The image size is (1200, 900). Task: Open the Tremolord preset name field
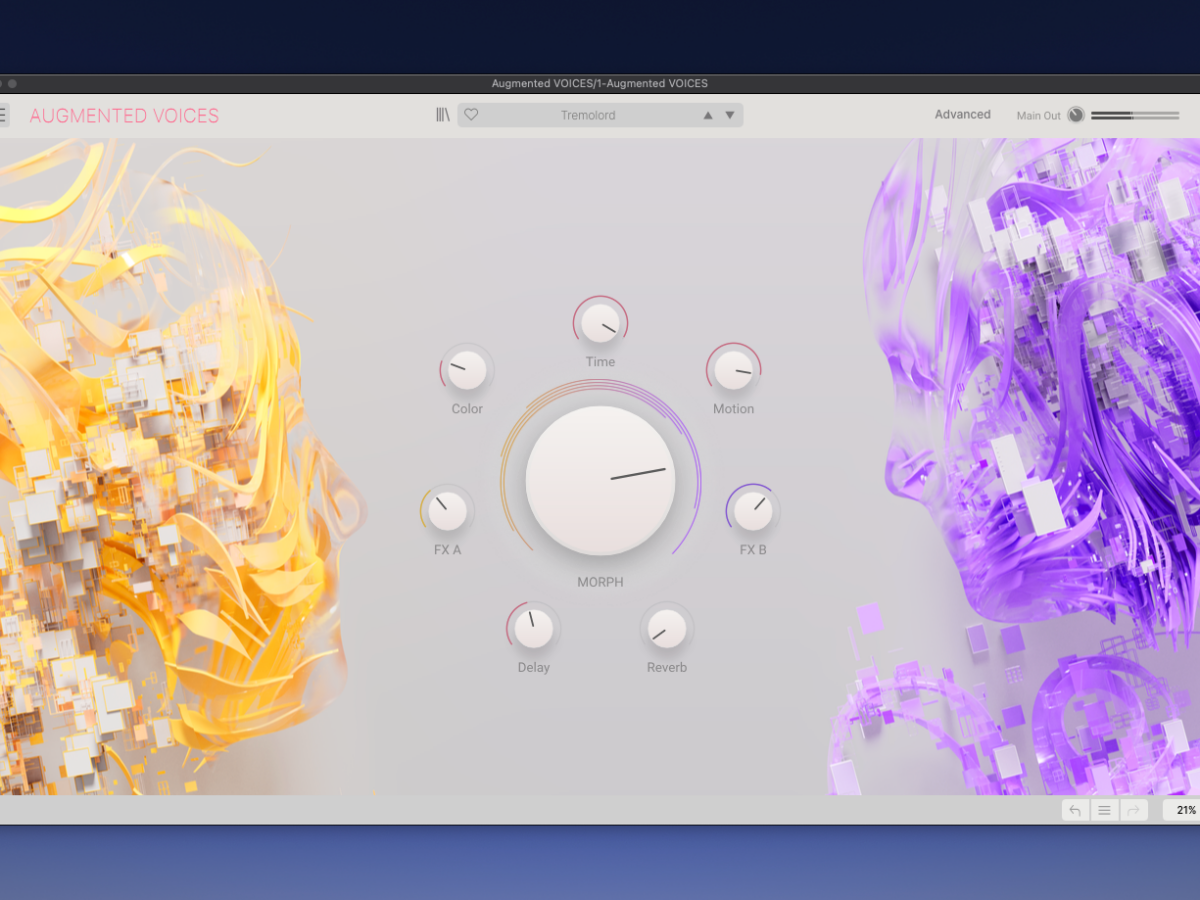[588, 115]
